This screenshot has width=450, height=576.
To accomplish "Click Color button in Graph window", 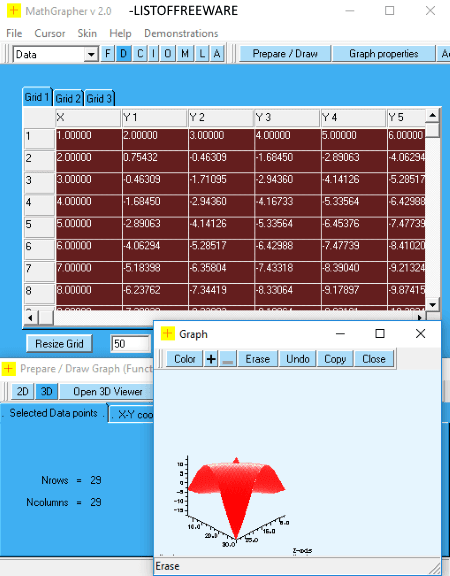I will (x=184, y=359).
